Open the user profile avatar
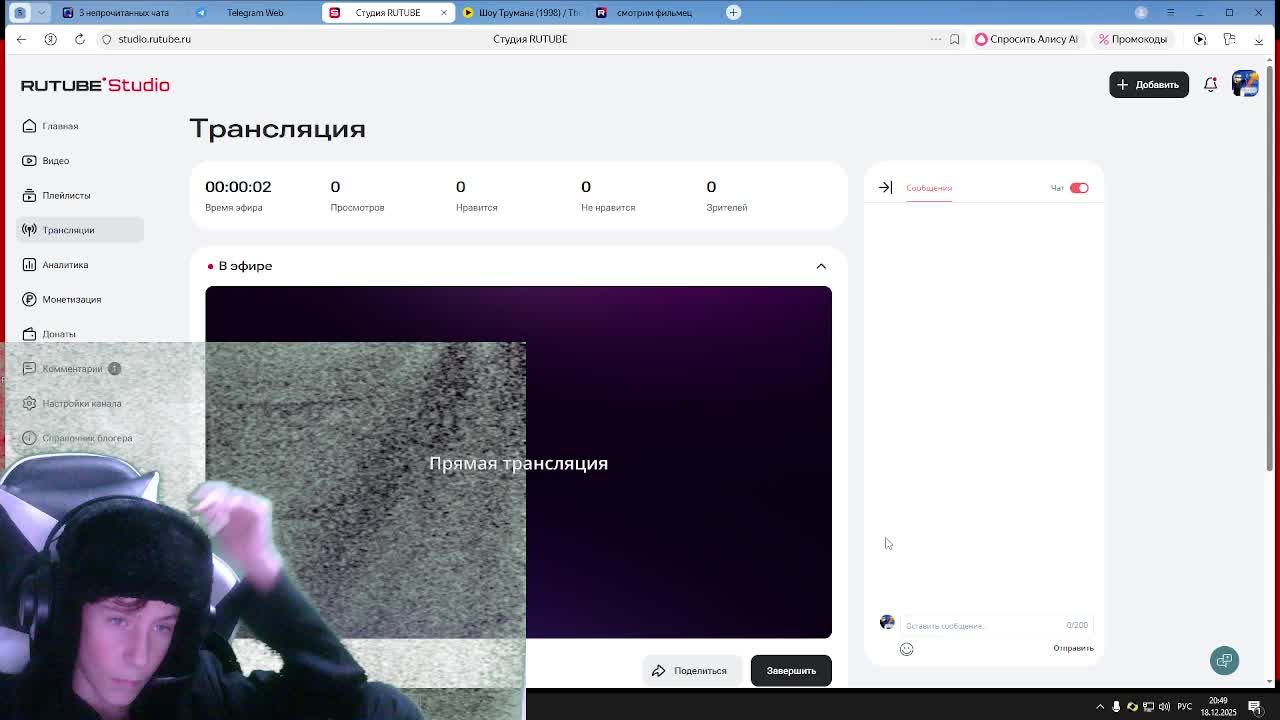 click(x=1245, y=84)
